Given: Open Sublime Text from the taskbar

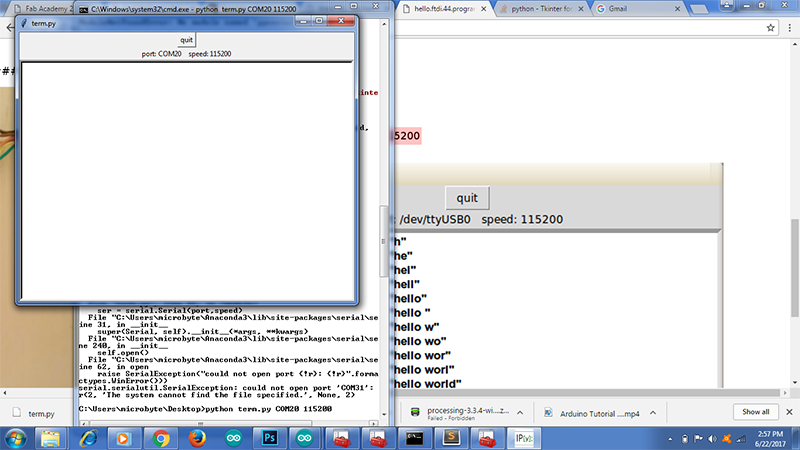Looking at the screenshot, I should coord(451,438).
